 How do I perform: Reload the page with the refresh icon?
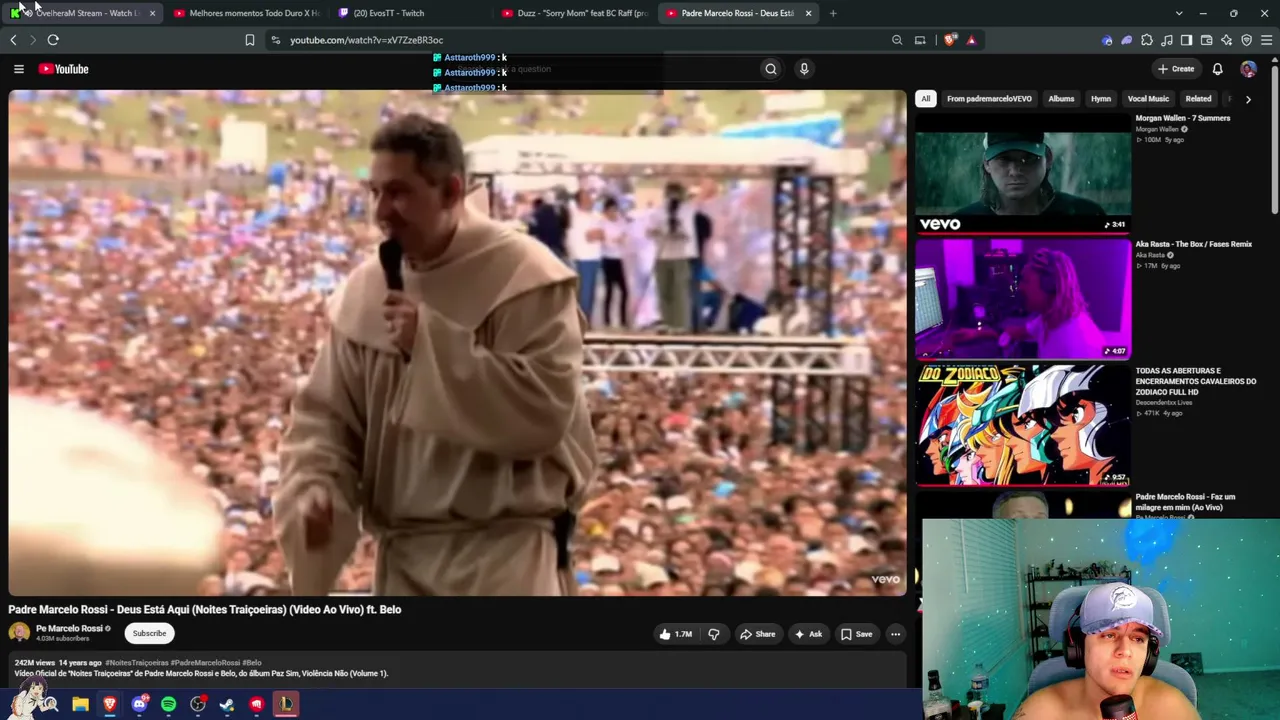click(x=53, y=40)
